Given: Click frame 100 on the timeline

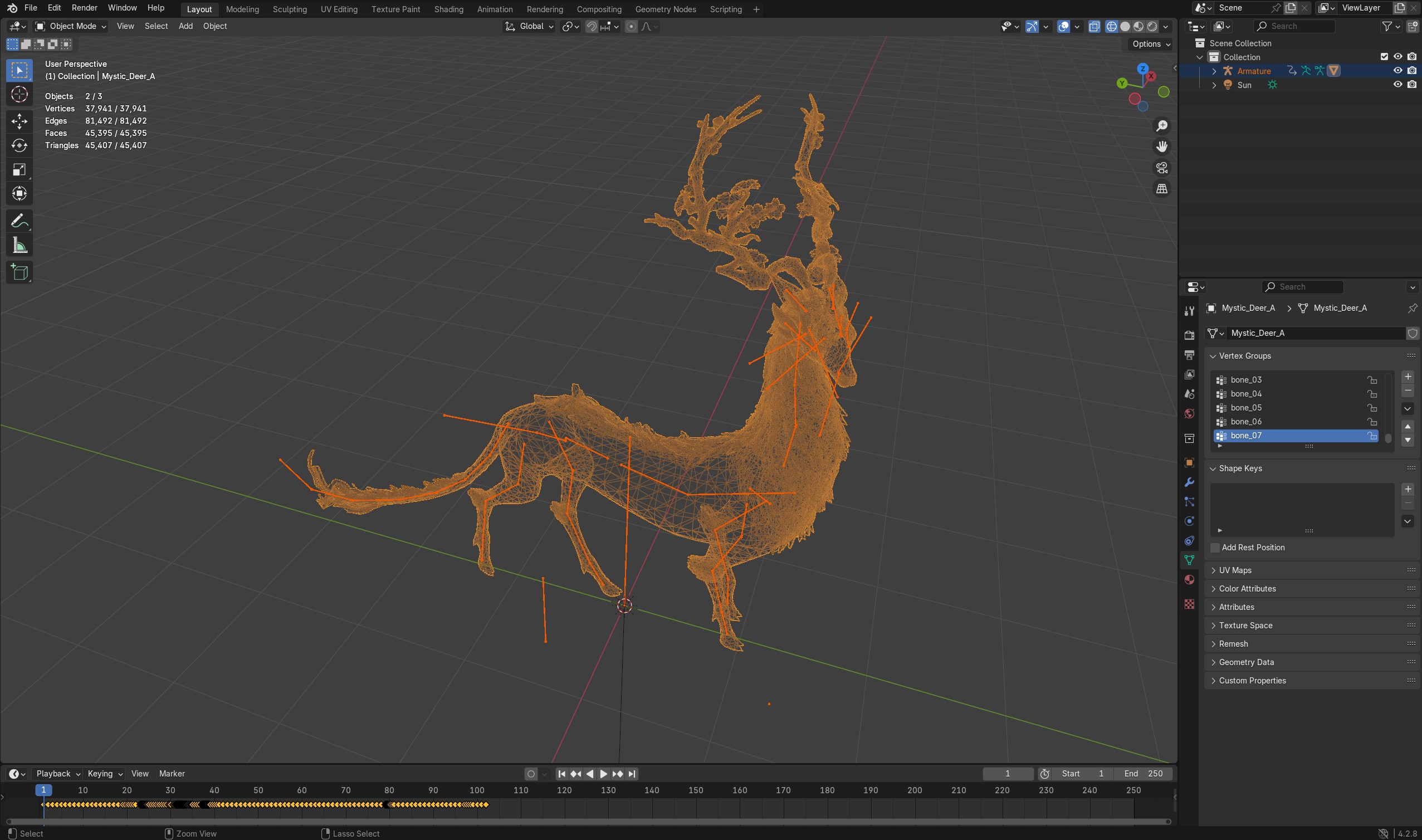Looking at the screenshot, I should tap(477, 790).
